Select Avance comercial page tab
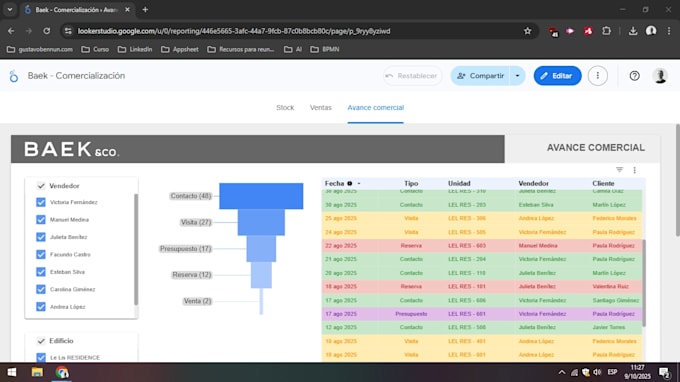The width and height of the screenshot is (680, 382). [376, 108]
